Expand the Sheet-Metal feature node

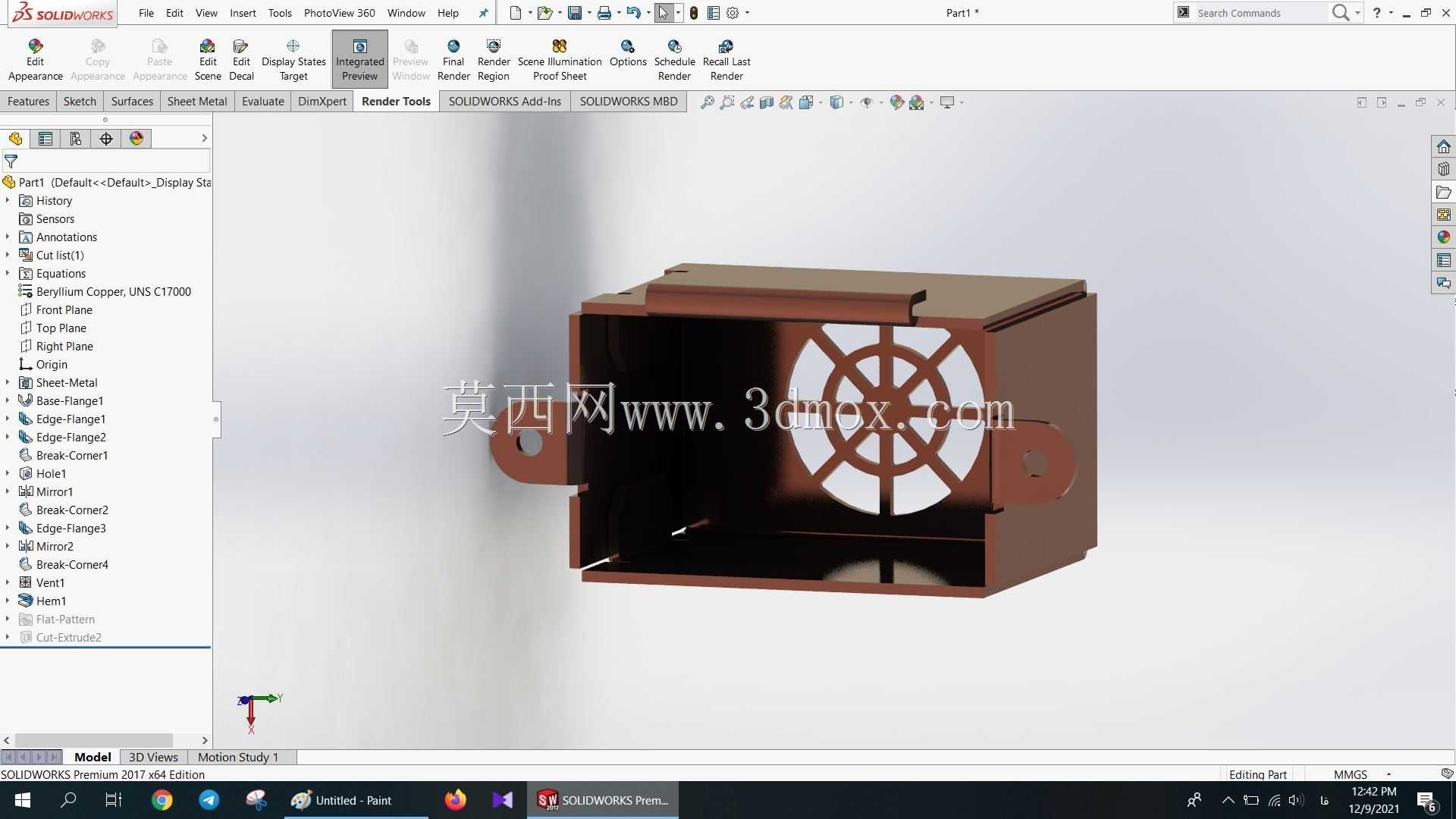pos(8,382)
